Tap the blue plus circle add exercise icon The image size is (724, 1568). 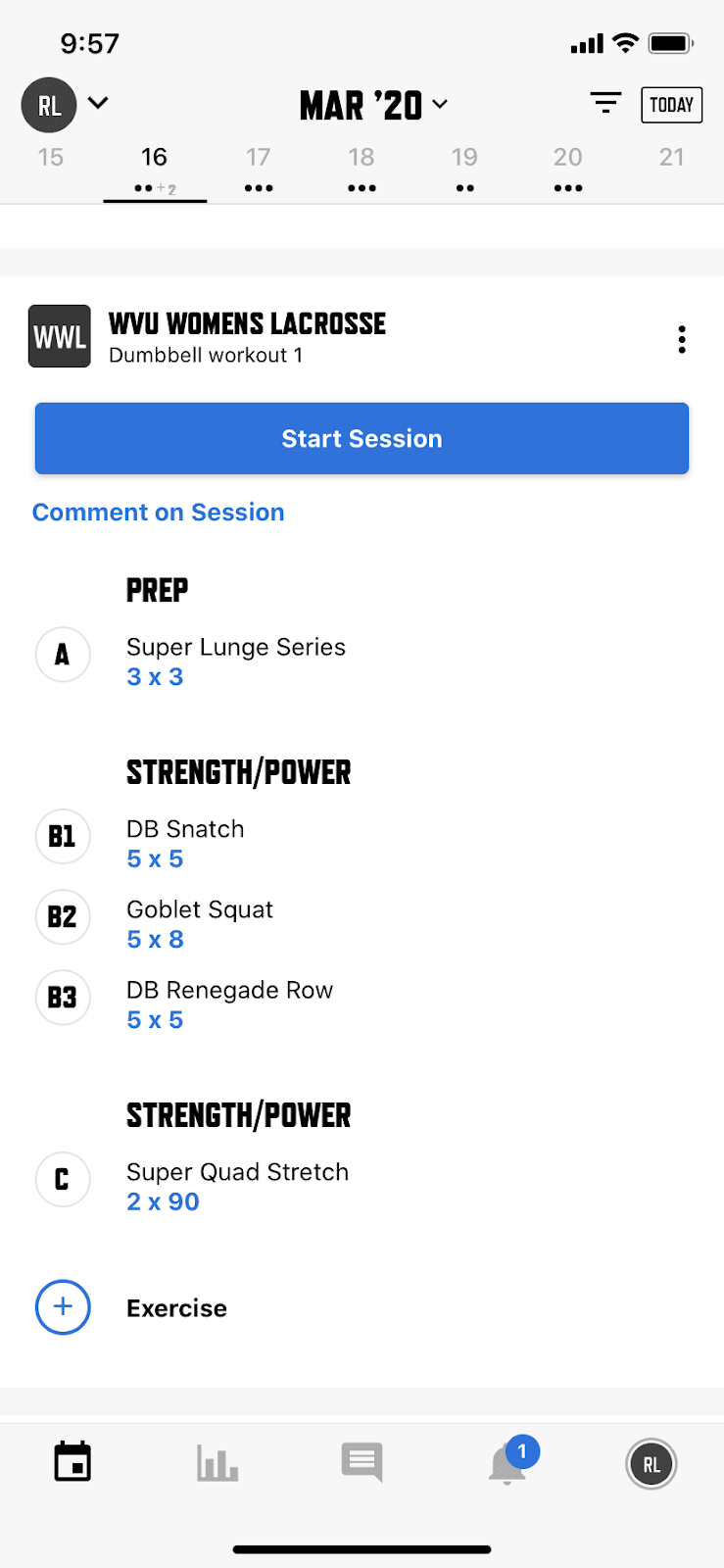63,1306
